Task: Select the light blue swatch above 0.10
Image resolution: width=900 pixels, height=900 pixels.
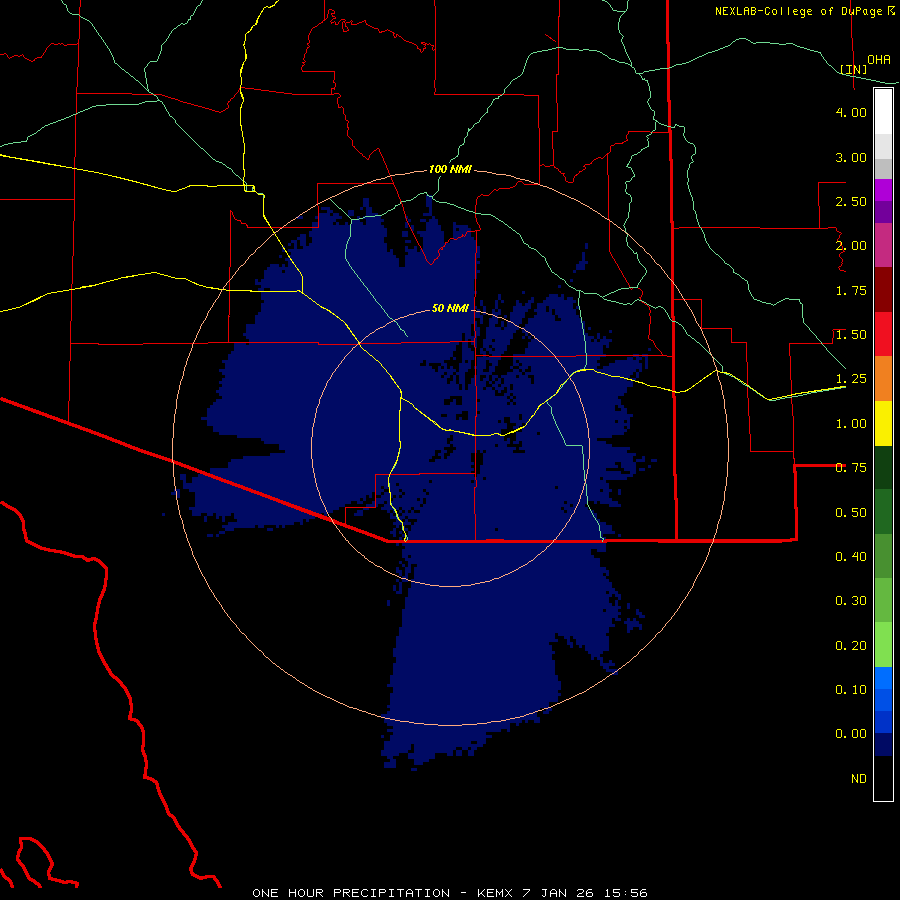Action: [883, 678]
